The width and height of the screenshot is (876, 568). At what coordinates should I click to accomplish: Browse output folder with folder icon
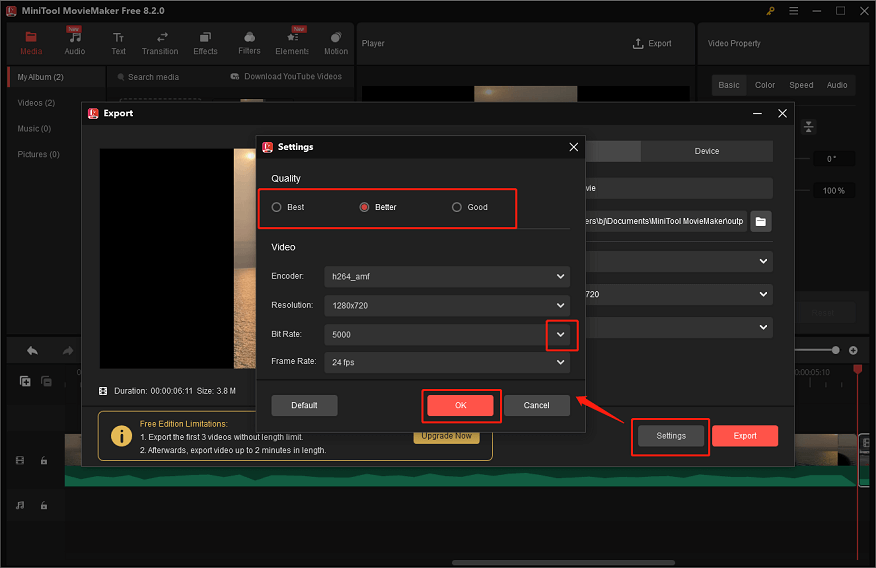tap(760, 221)
